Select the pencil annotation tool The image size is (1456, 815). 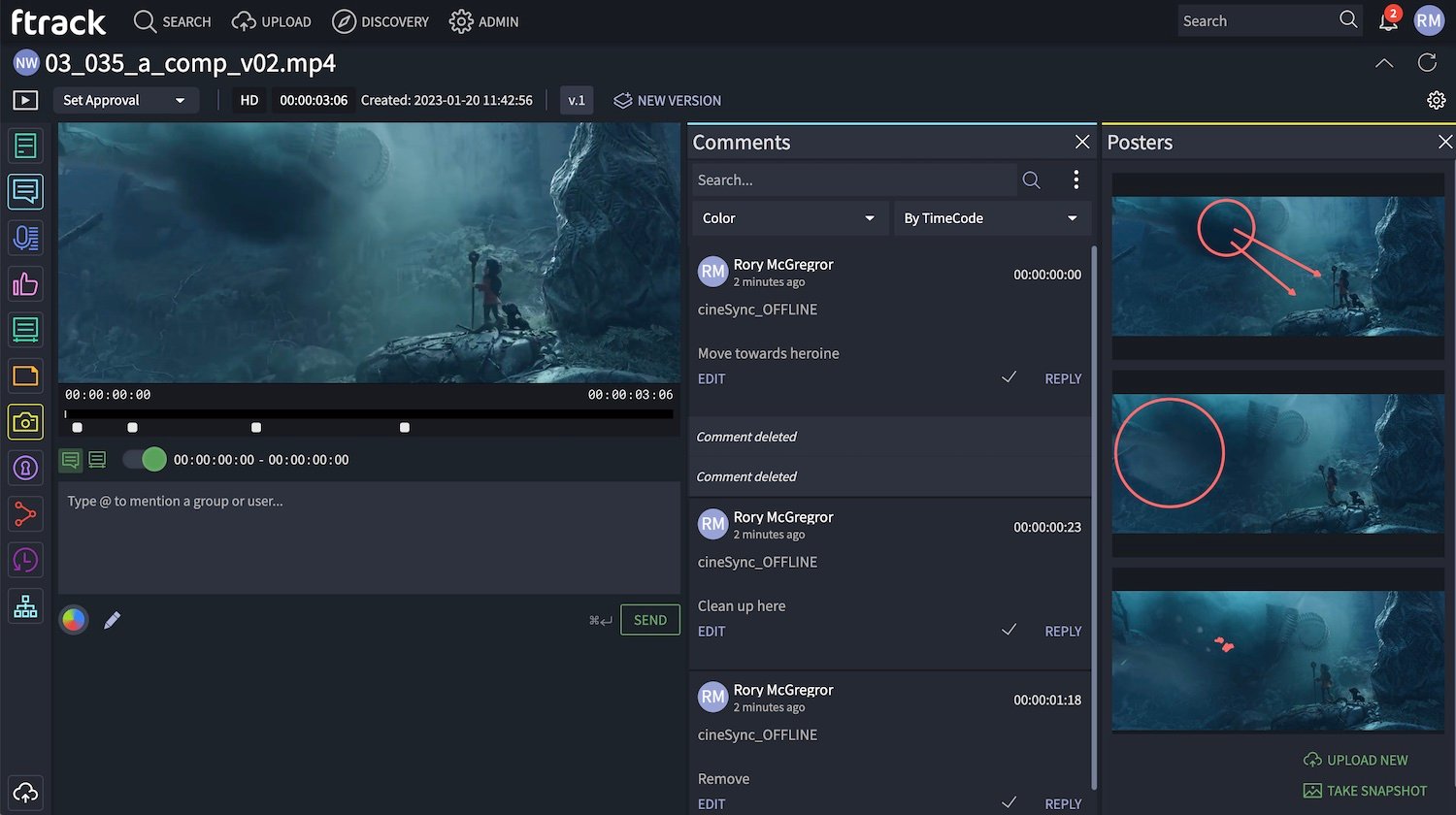tap(112, 619)
